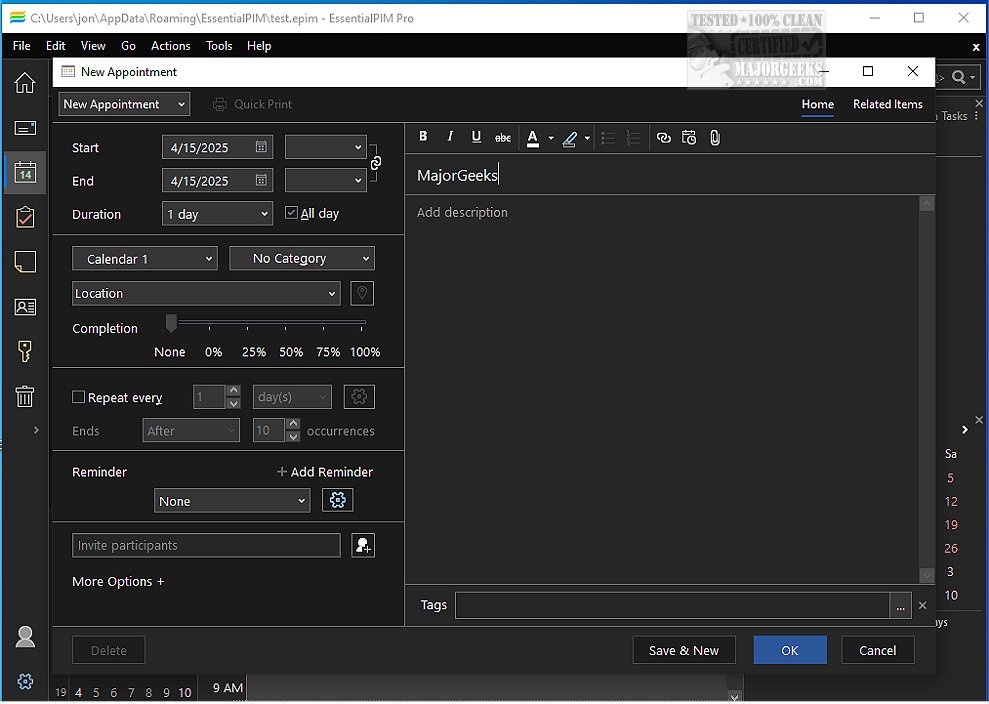Enable the Repeat every checkbox
The image size is (989, 704).
point(79,397)
